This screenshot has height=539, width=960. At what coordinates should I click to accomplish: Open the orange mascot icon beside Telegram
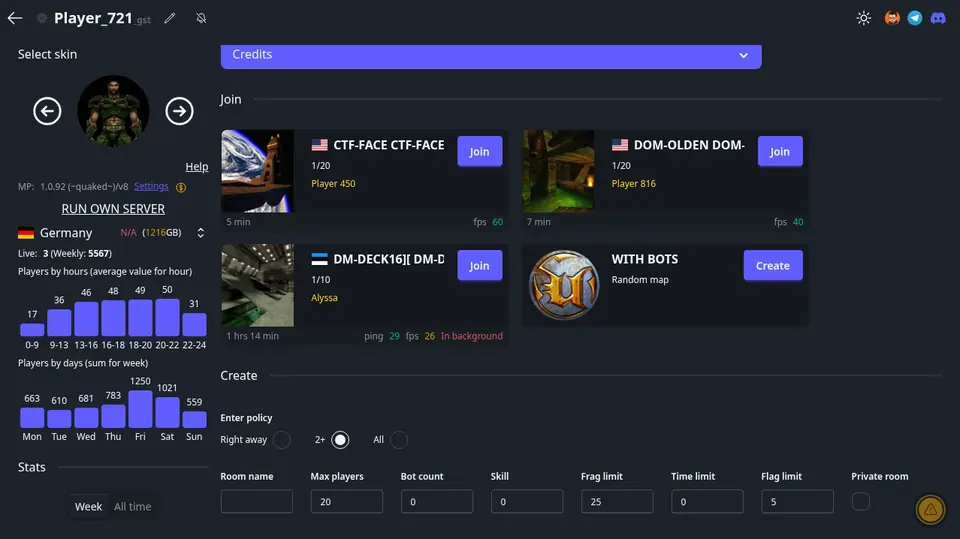tap(892, 18)
